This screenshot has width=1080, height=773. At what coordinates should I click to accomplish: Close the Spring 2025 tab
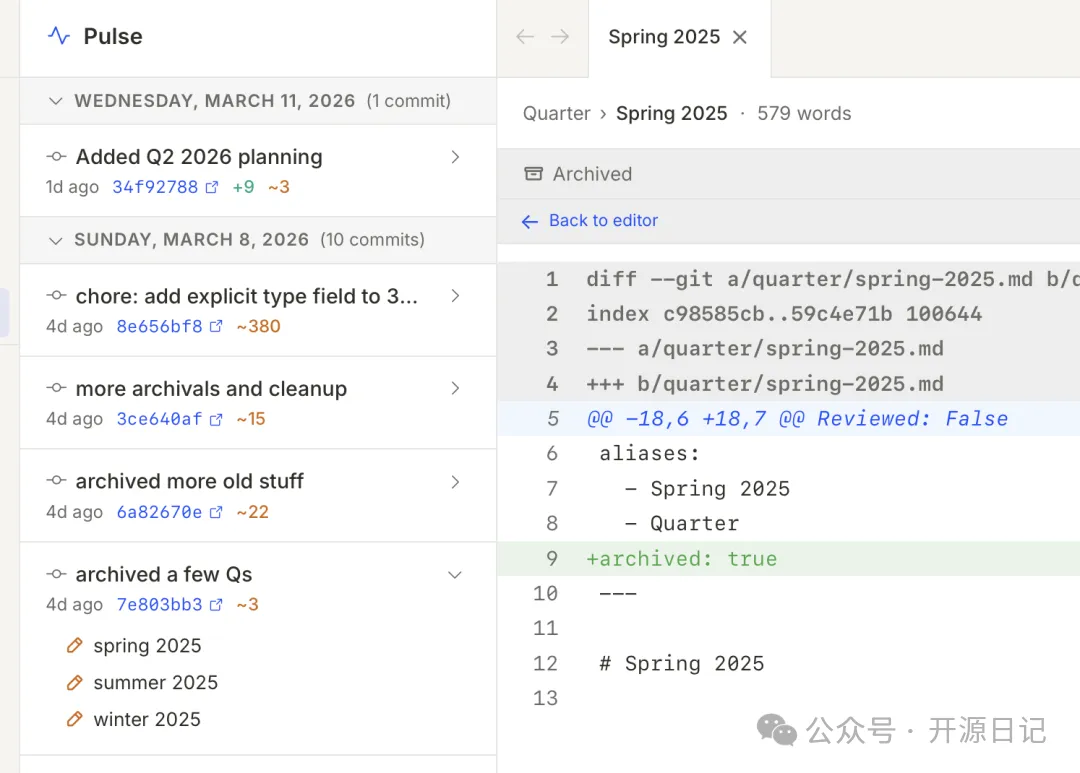(x=740, y=37)
